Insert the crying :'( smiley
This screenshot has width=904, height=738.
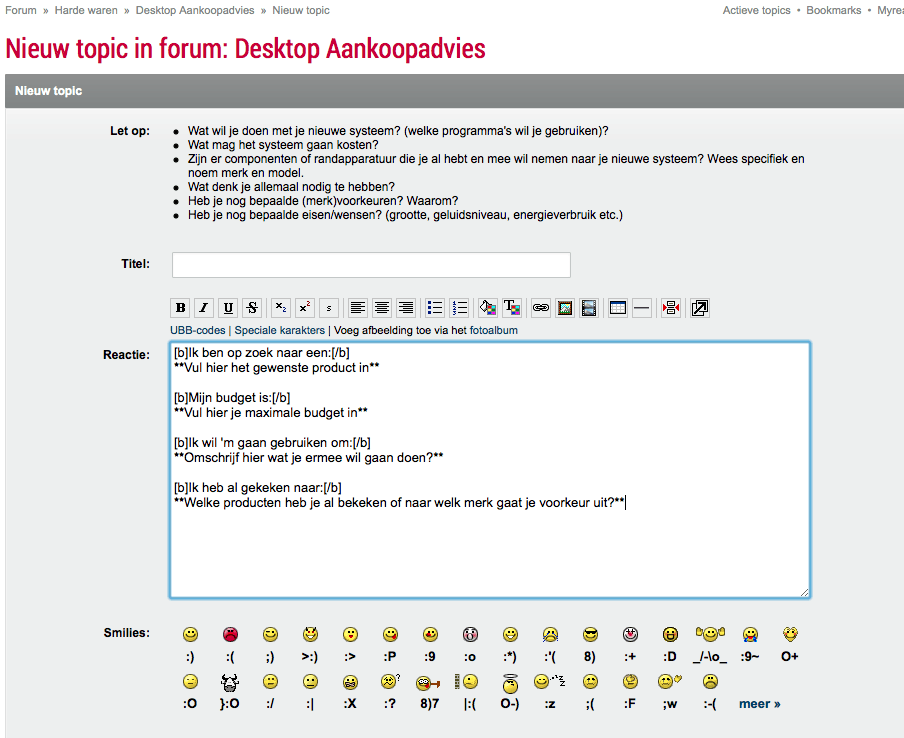(x=550, y=635)
